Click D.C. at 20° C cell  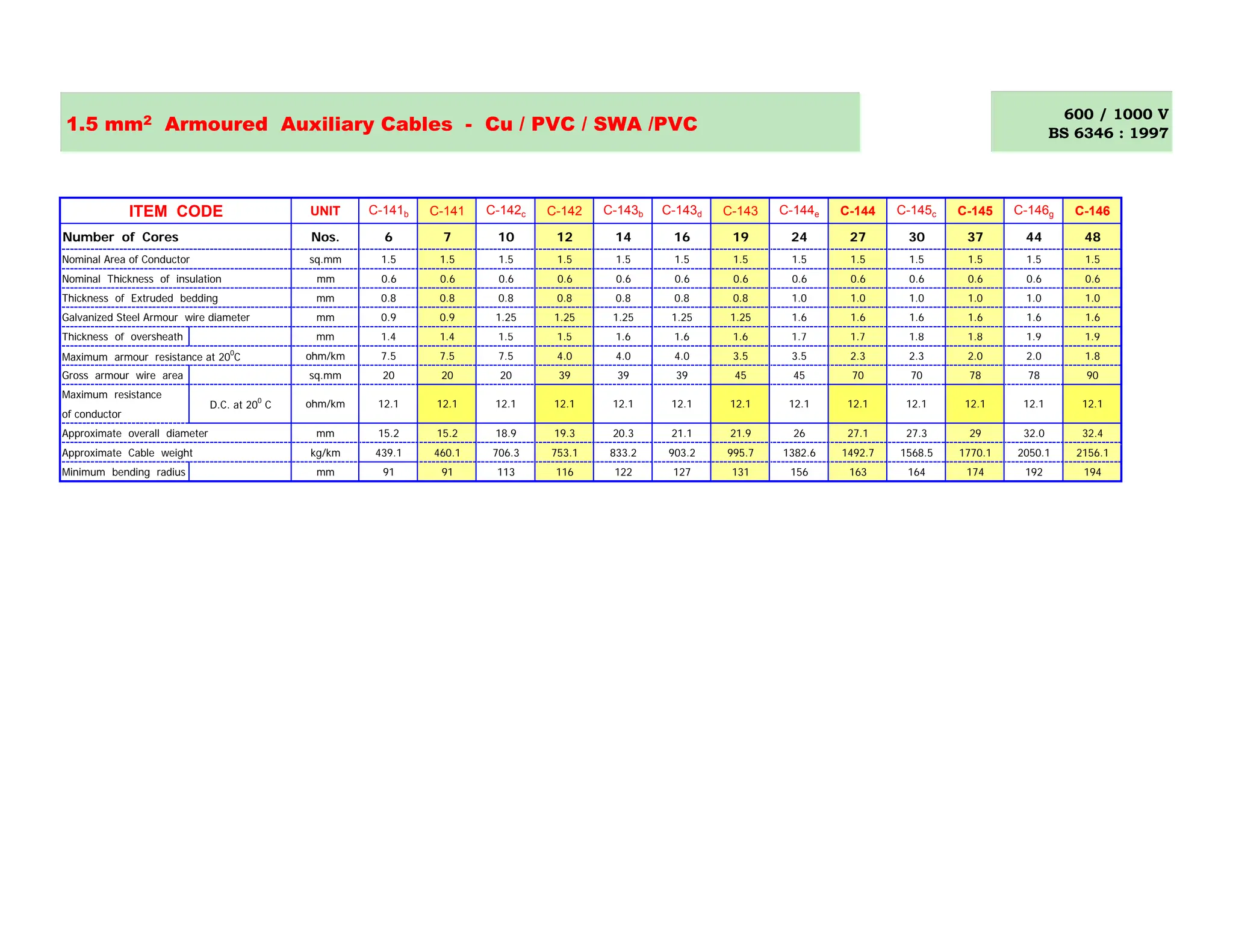pos(240,404)
